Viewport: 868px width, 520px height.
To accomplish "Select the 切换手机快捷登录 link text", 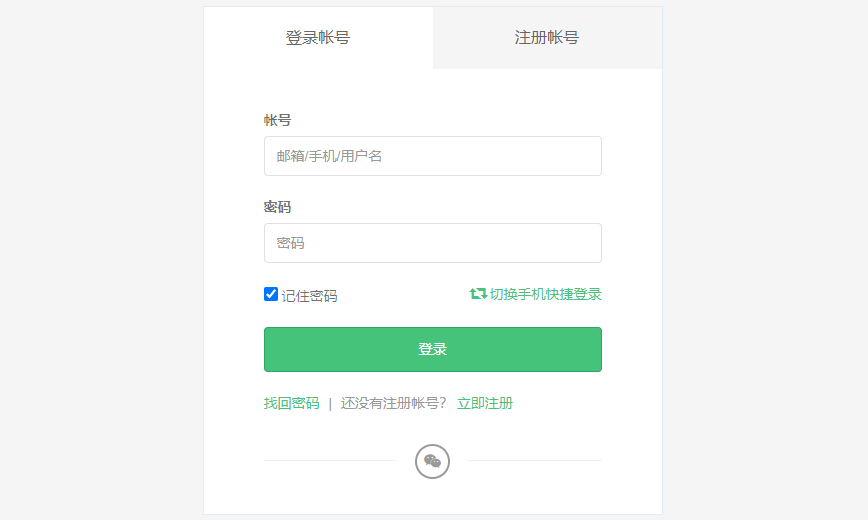I will [x=546, y=294].
